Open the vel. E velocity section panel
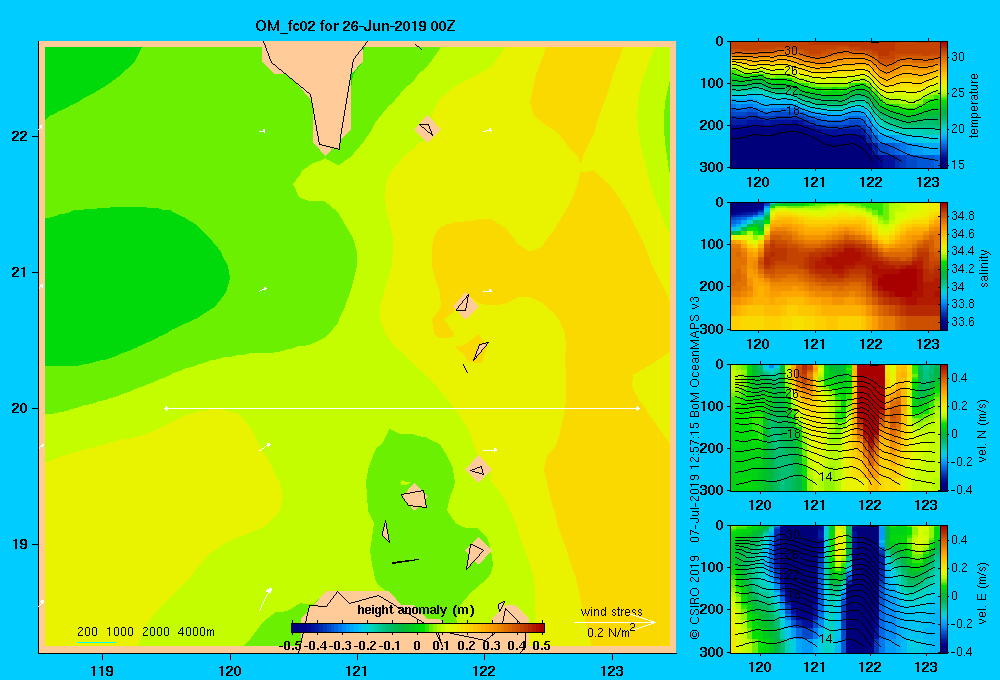 click(835, 589)
